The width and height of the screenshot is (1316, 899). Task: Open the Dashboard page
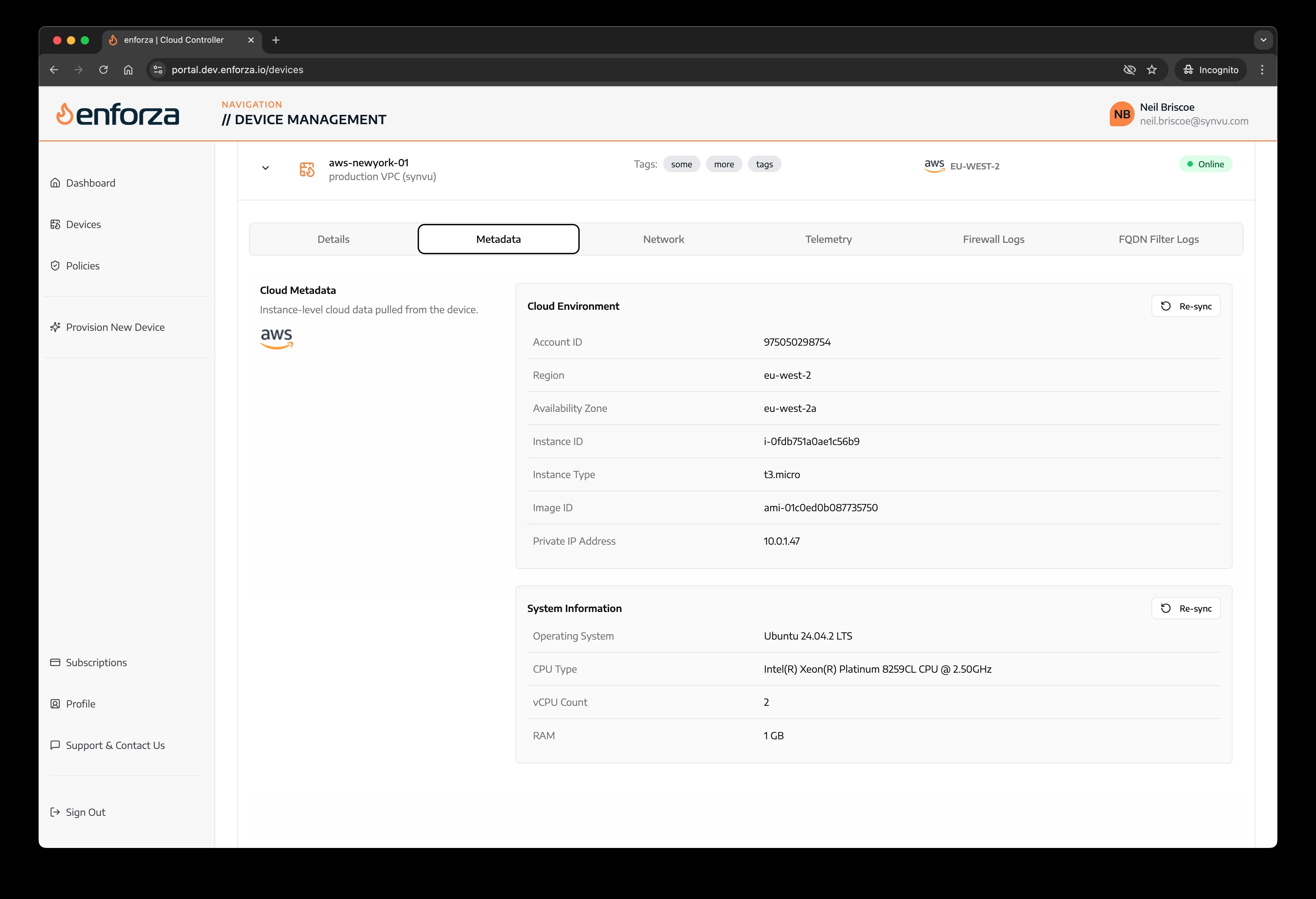pyautogui.click(x=91, y=182)
